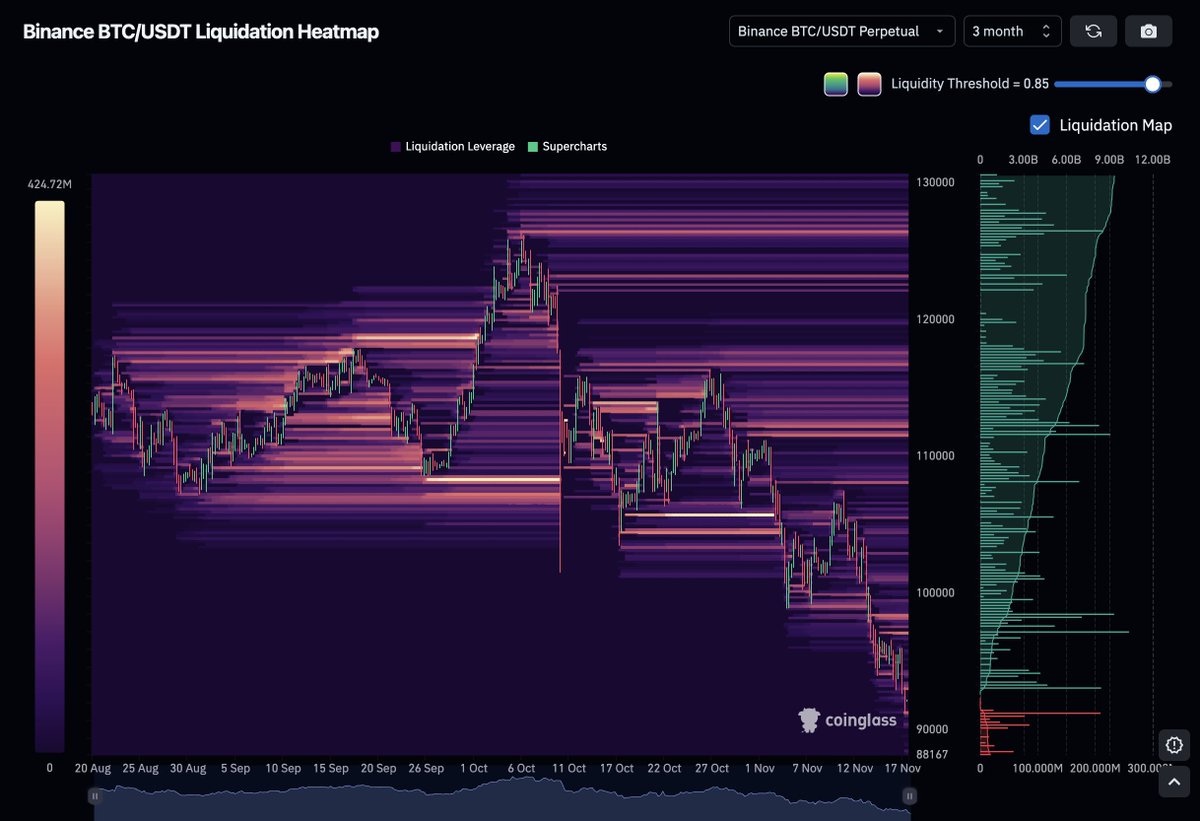Select the green-blue color scheme swatch
The image size is (1200, 821).
pyautogui.click(x=836, y=84)
